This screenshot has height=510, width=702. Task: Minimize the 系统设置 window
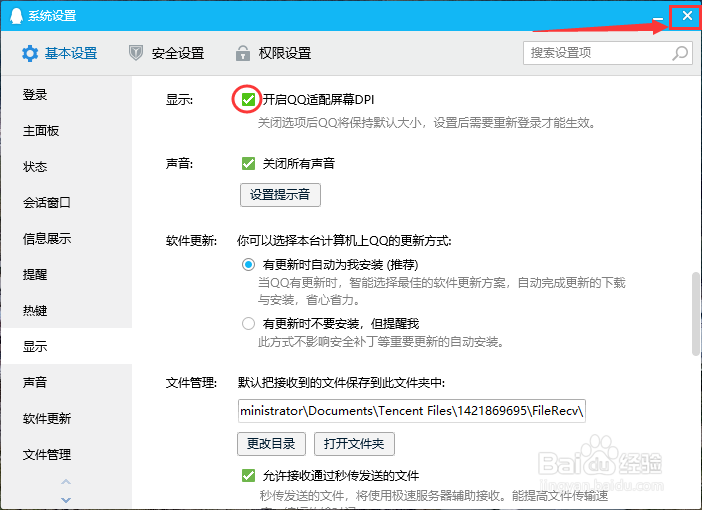658,17
